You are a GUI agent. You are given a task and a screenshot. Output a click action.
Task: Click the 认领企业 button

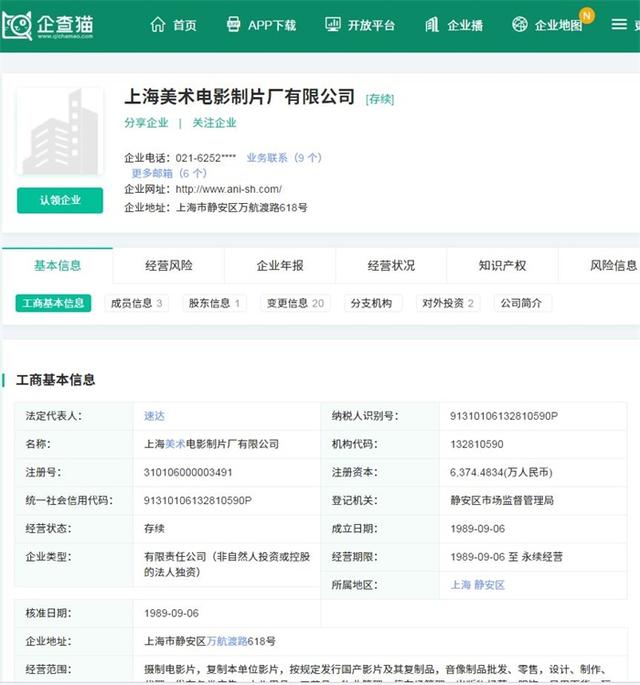click(60, 201)
